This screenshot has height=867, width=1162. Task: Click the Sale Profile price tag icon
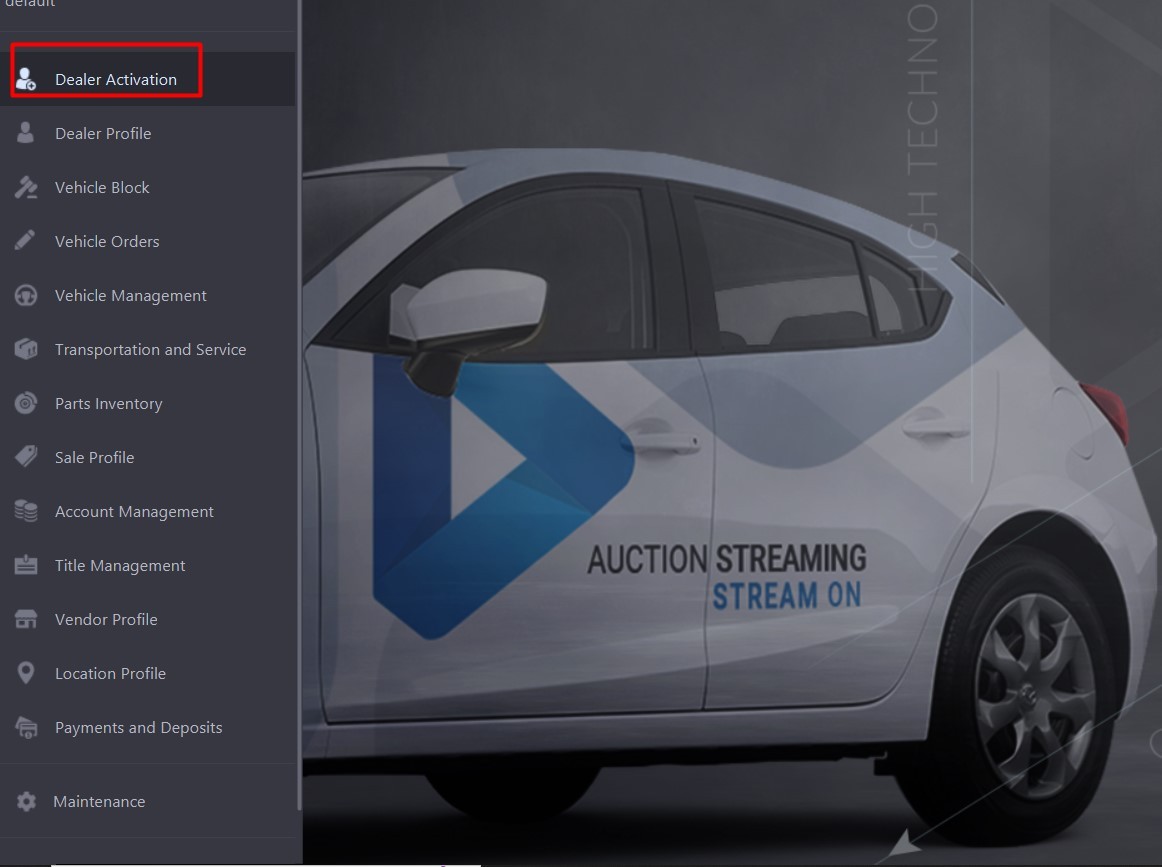pos(26,457)
